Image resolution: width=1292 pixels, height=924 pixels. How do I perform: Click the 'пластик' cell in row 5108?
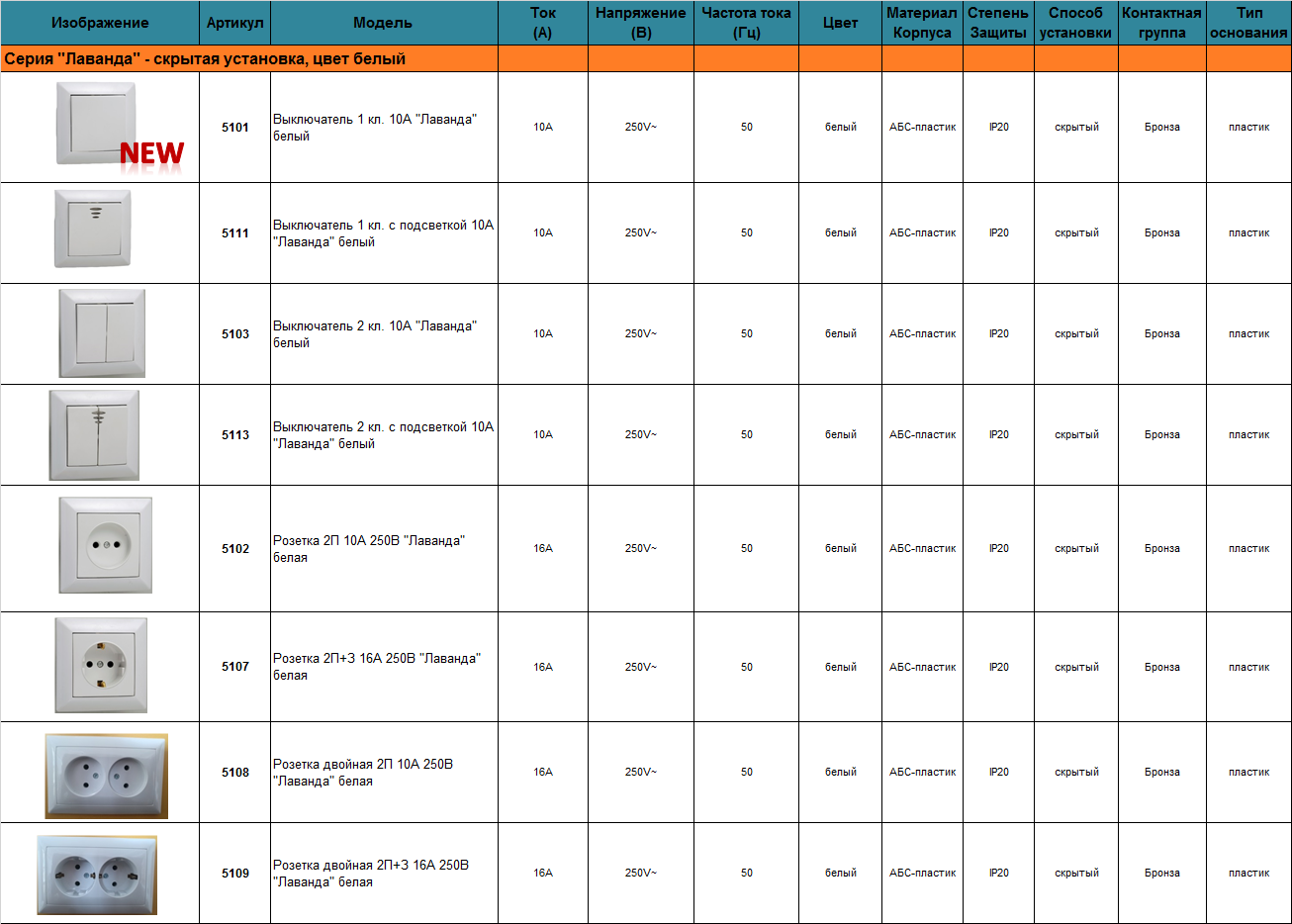pos(1249,773)
